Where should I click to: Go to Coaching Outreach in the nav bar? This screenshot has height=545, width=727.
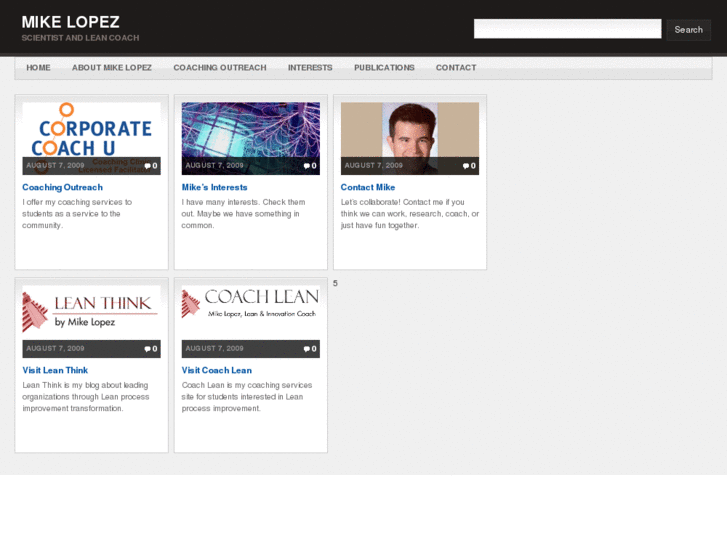[220, 68]
